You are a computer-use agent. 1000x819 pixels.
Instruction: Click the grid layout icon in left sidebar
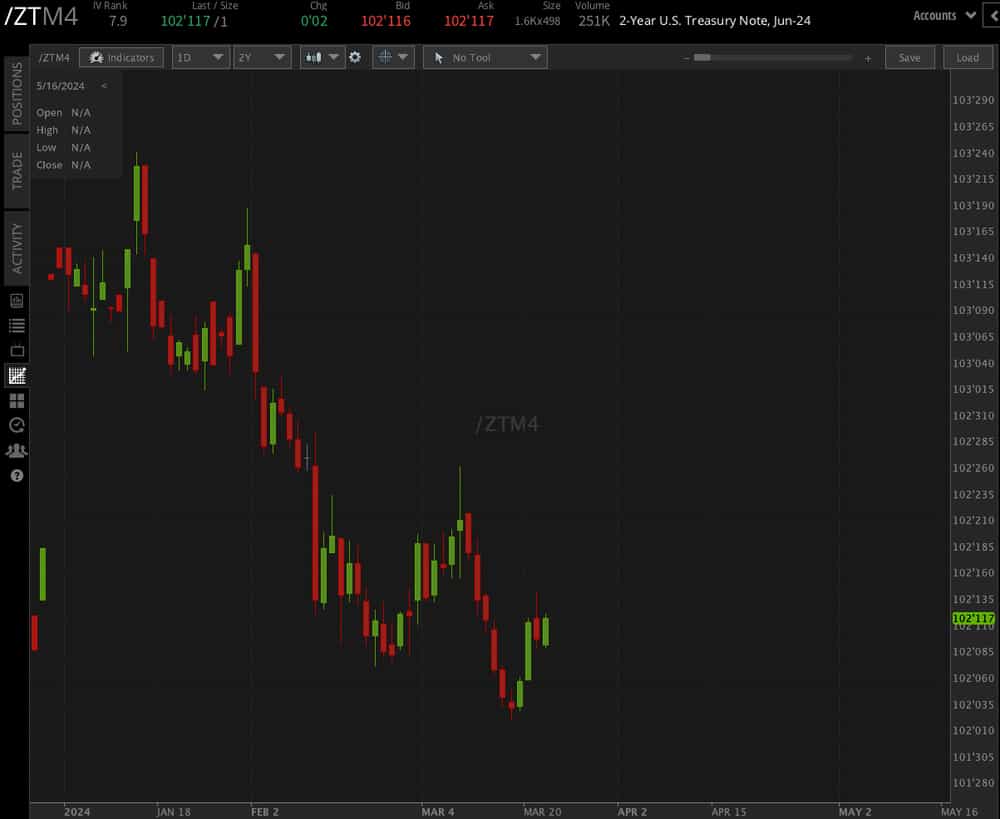click(15, 400)
